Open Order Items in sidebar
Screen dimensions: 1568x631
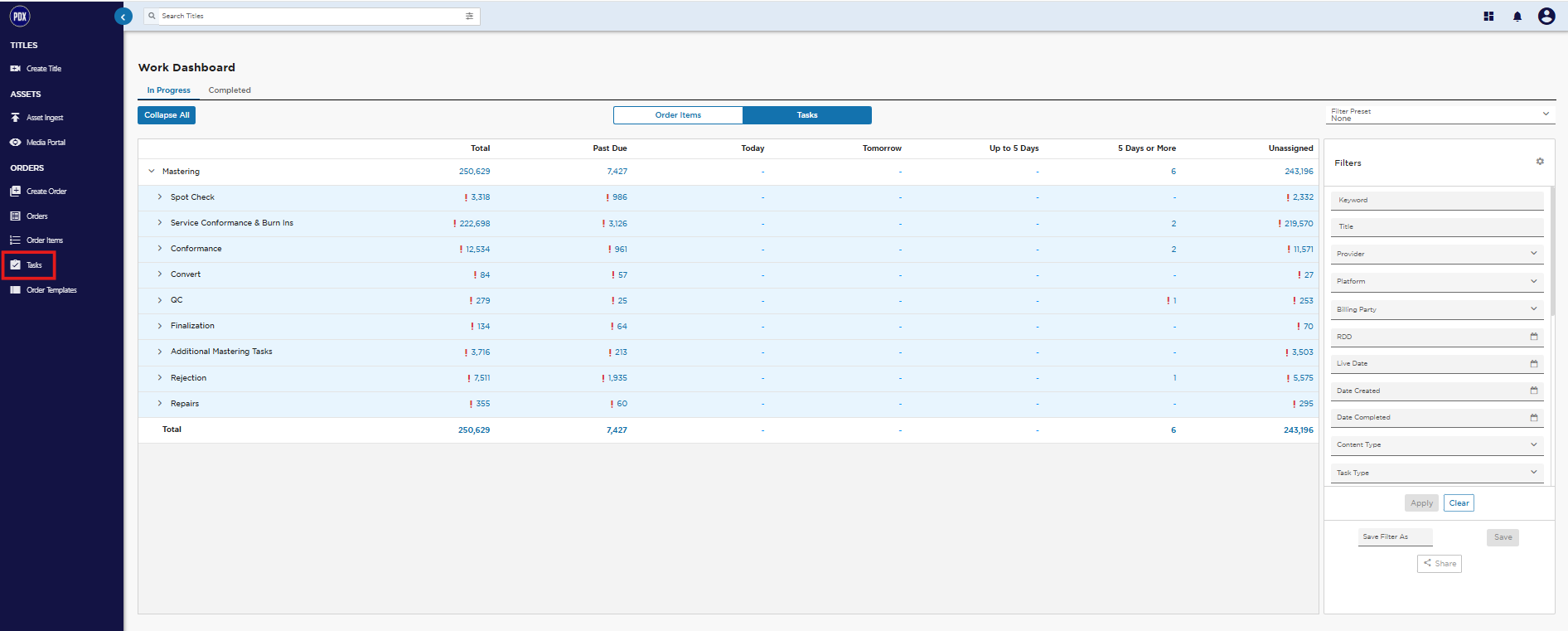[x=36, y=240]
